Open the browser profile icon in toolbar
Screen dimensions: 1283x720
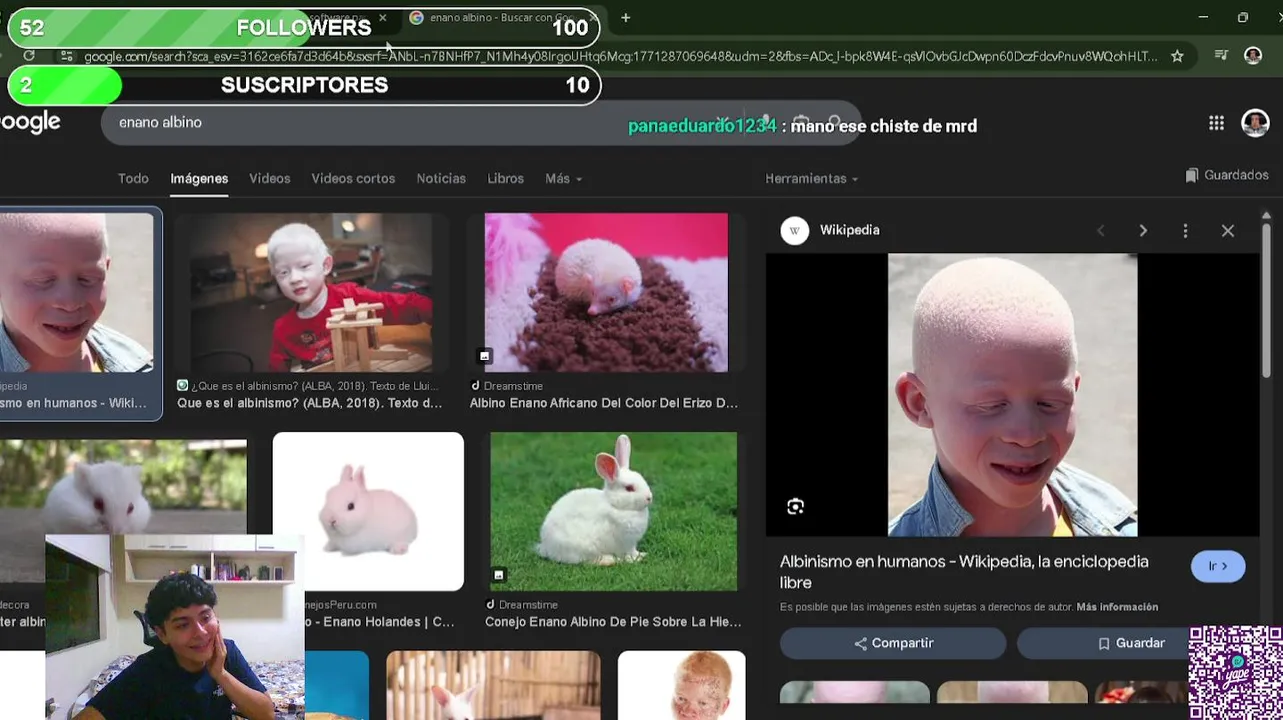coord(1253,56)
